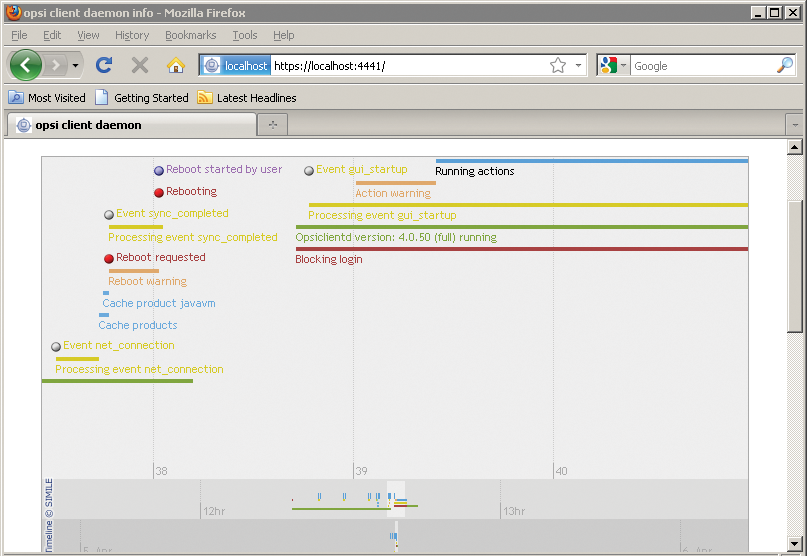The image size is (807, 556).
Task: Expand the URL history dropdown arrow
Action: point(579,65)
